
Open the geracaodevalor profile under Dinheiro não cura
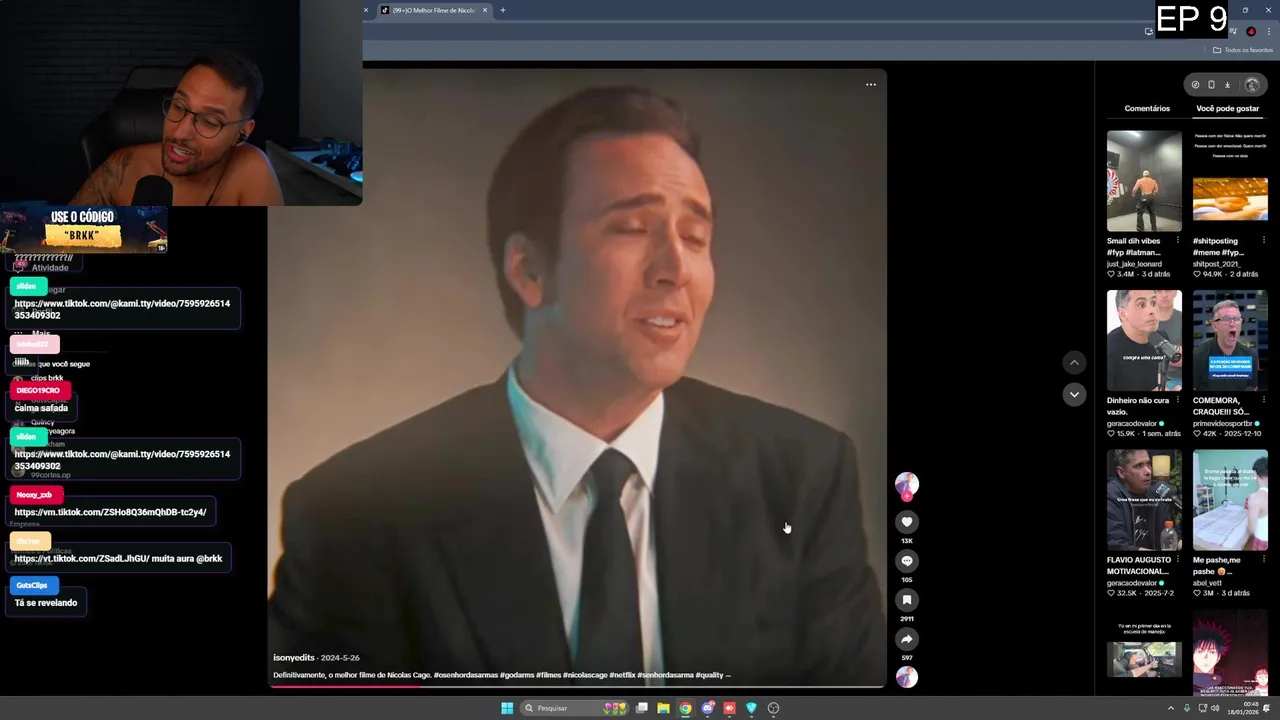(1132, 424)
